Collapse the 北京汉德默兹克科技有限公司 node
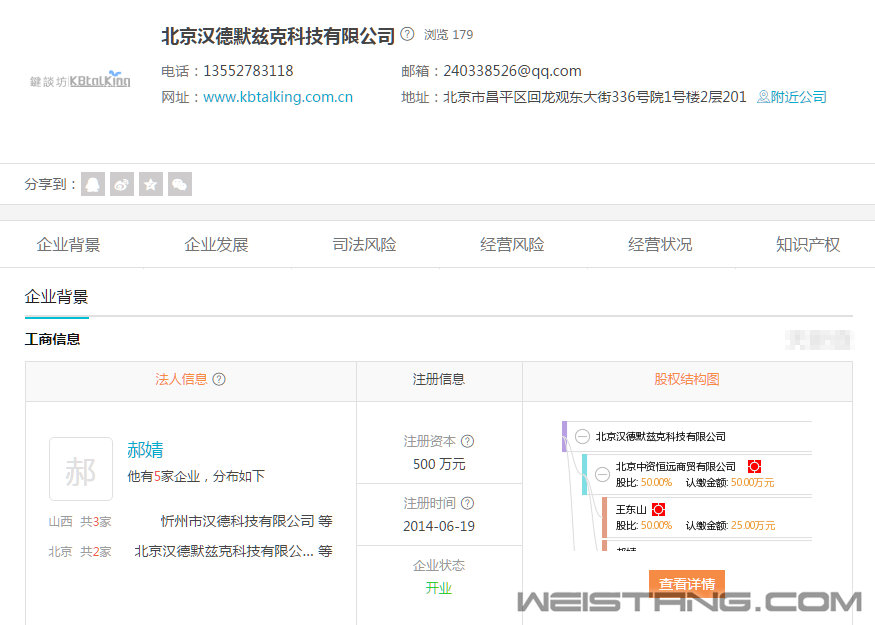The image size is (875, 625). [582, 436]
